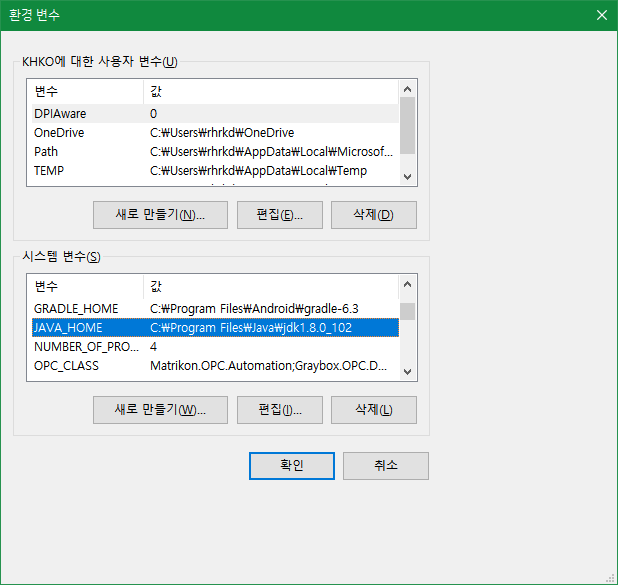618x585 pixels.
Task: Click the gradle-6.3 path value
Action: [254, 309]
